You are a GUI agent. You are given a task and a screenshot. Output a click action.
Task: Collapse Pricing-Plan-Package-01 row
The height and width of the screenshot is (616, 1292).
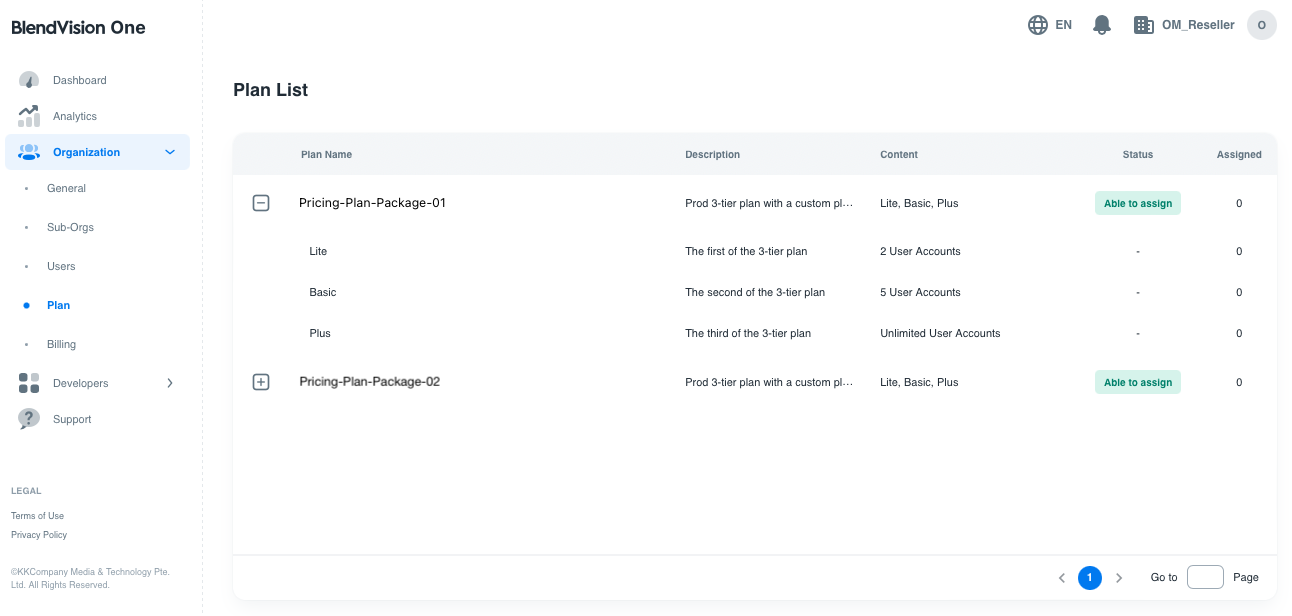coord(261,203)
